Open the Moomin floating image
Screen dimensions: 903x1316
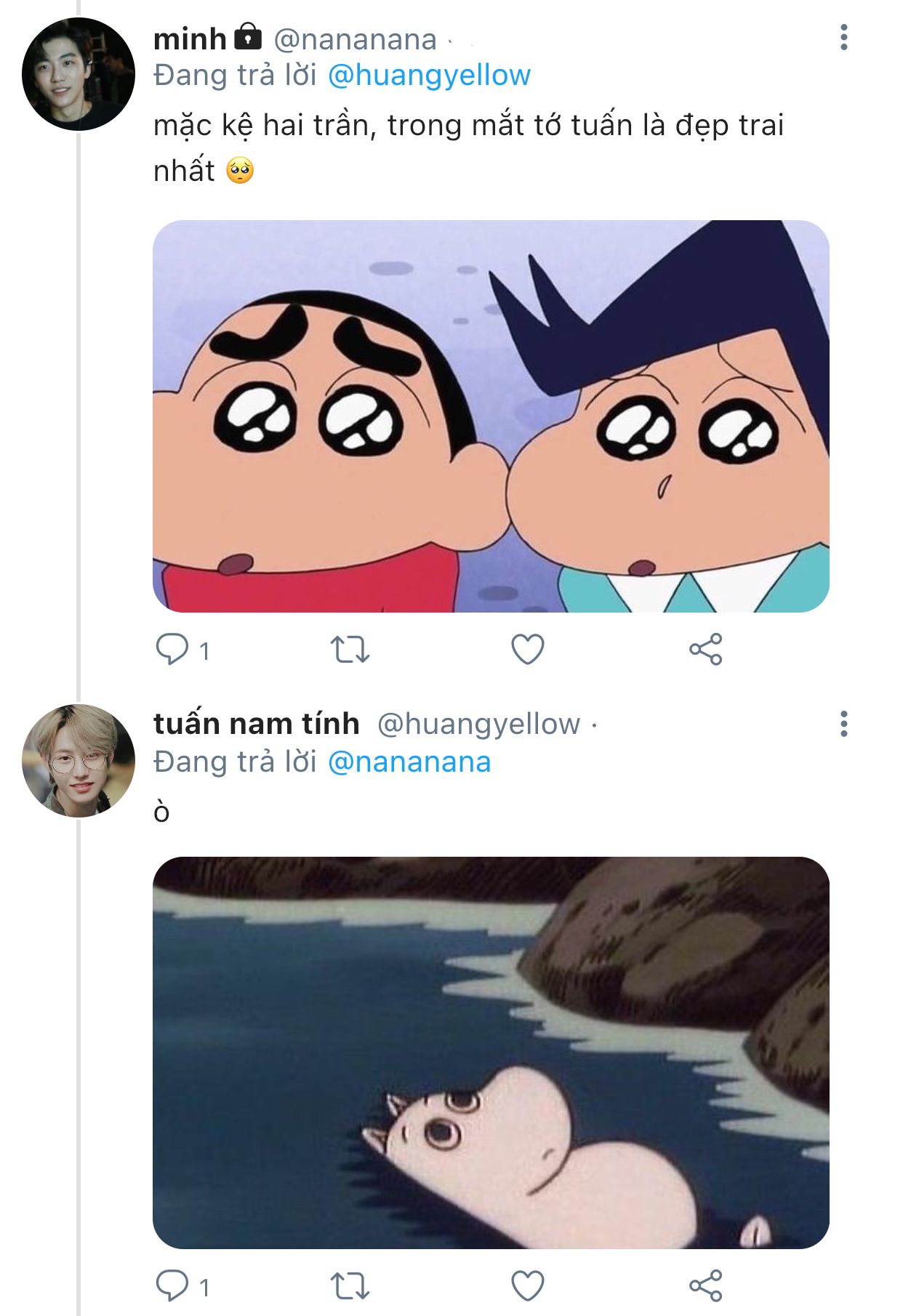pos(491,1052)
